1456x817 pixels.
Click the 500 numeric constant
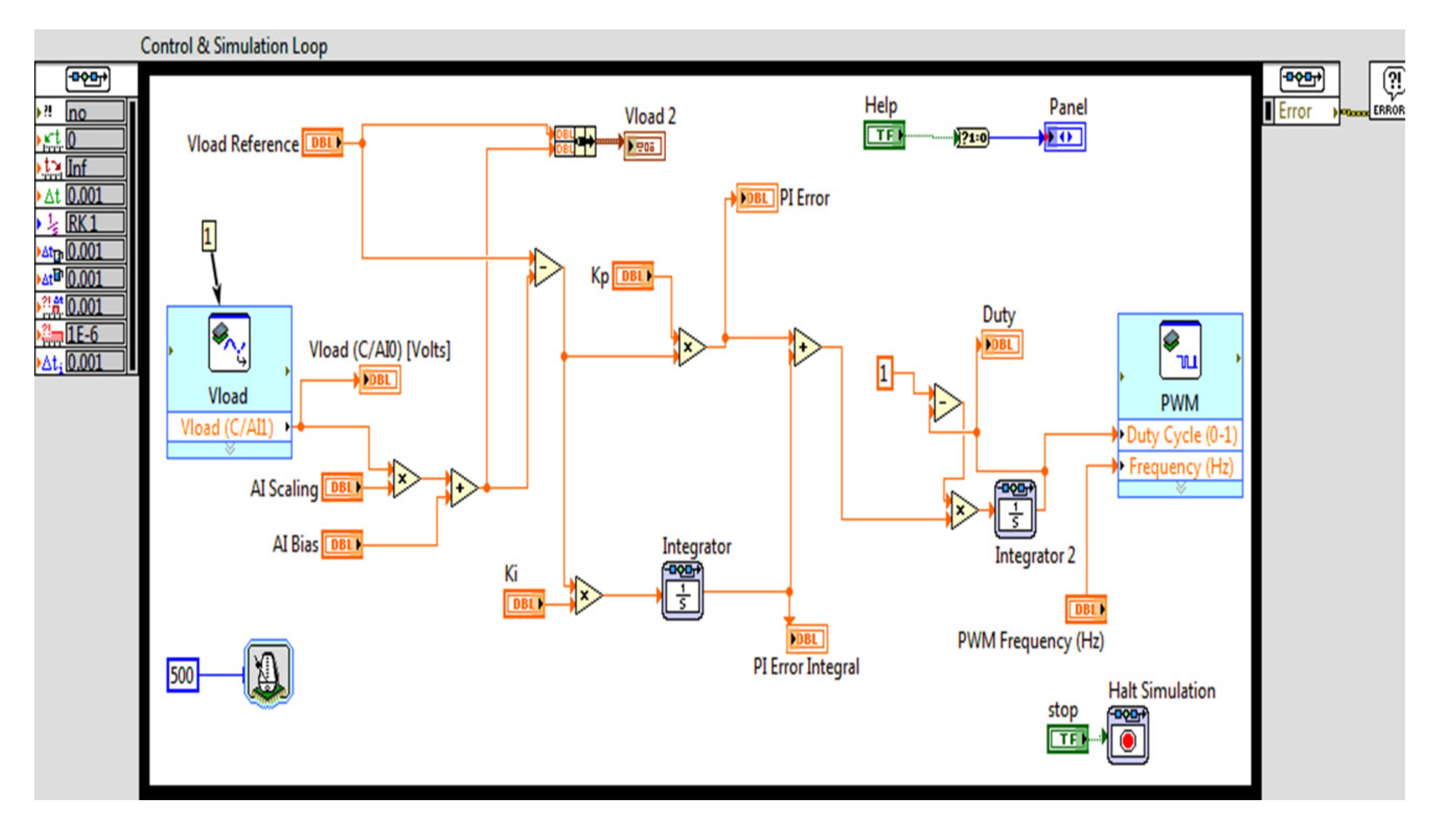(x=182, y=675)
